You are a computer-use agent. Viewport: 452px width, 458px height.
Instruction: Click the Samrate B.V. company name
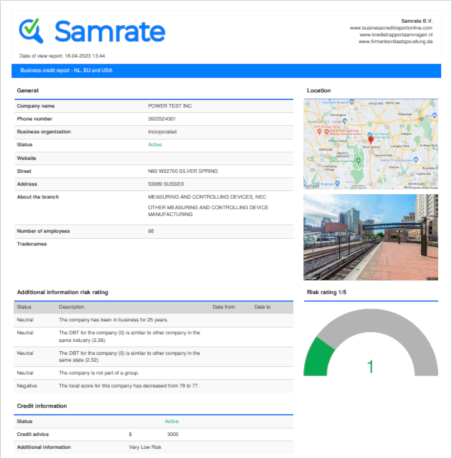[417, 21]
